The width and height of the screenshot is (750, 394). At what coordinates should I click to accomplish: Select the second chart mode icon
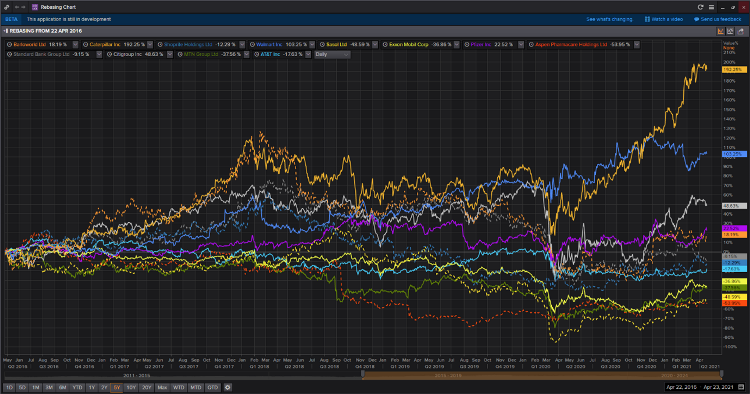(730, 31)
